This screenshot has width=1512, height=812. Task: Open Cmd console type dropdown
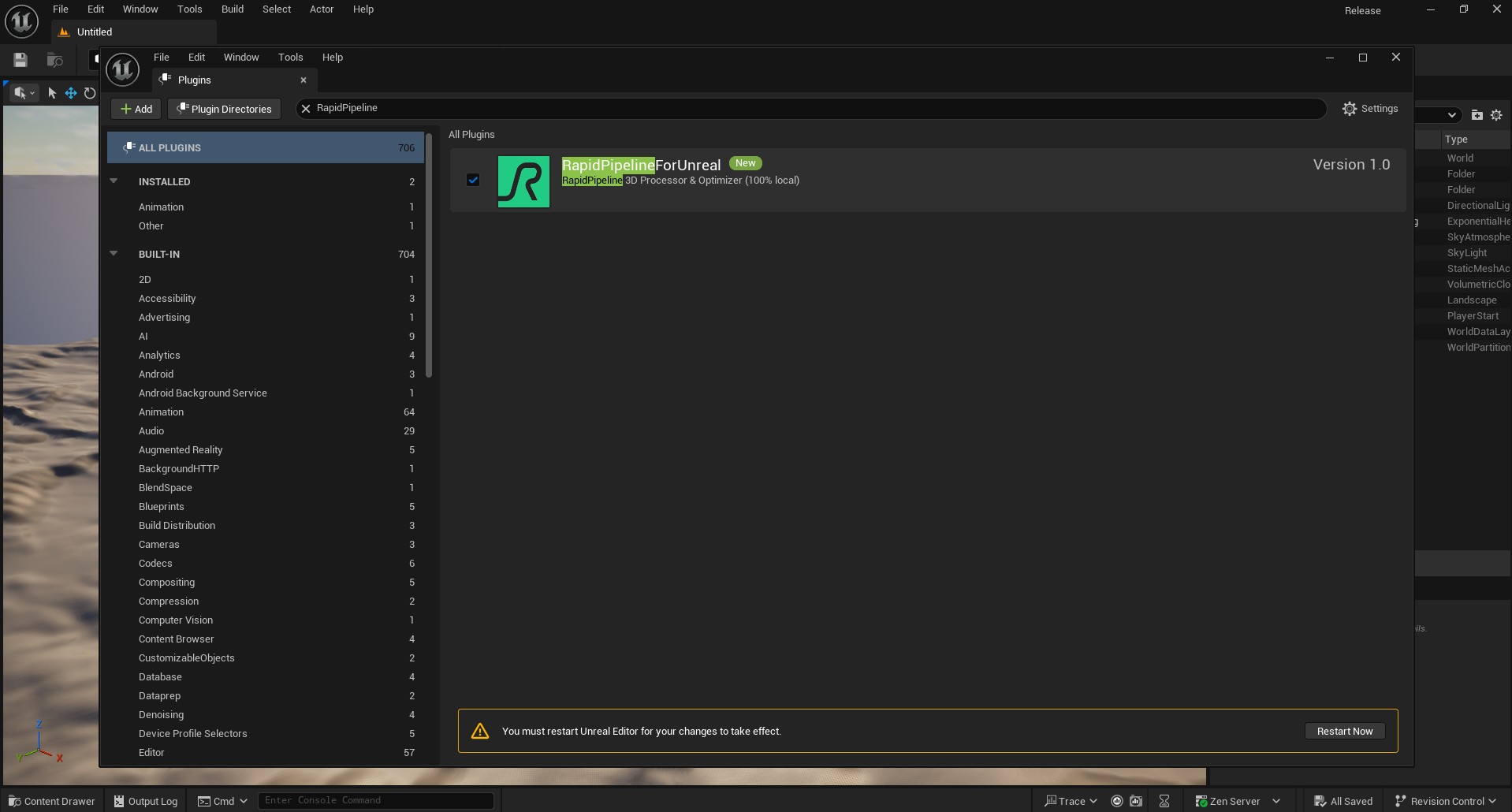[x=223, y=801]
